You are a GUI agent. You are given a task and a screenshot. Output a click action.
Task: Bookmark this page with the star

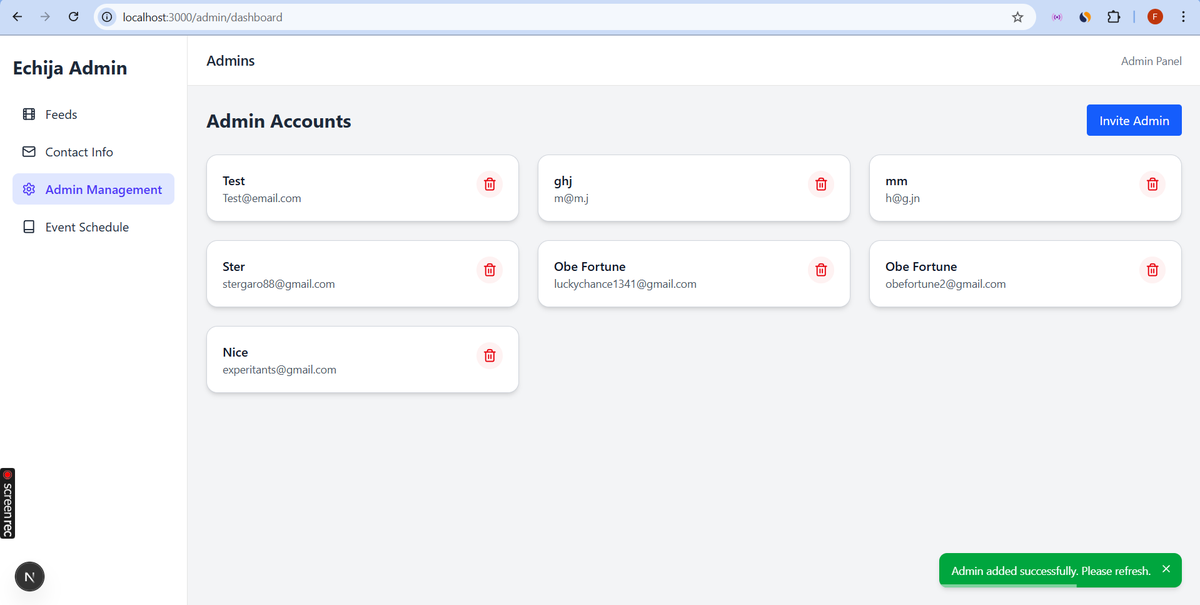tap(1018, 17)
